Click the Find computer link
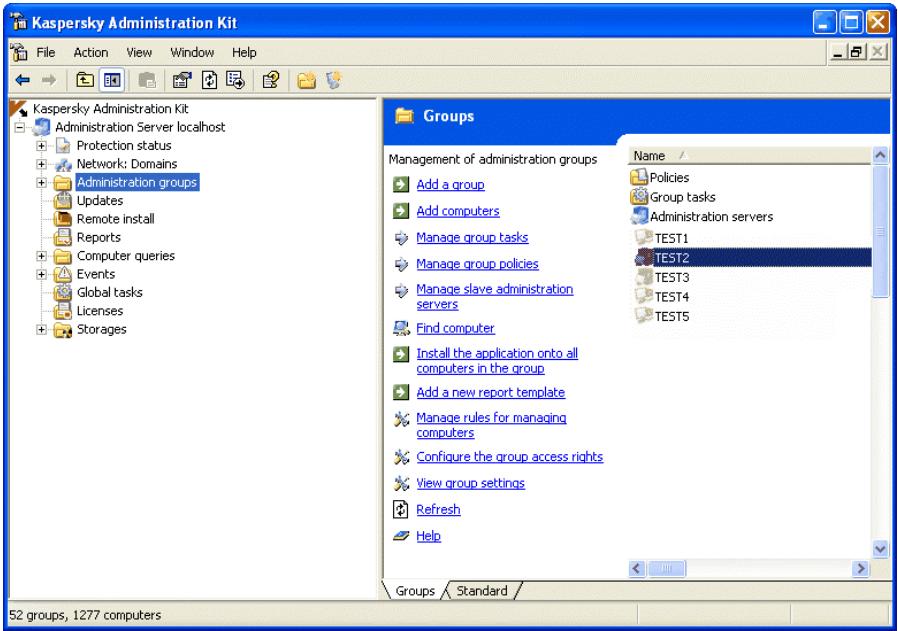Image resolution: width=898 pixels, height=631 pixels. pyautogui.click(x=455, y=328)
